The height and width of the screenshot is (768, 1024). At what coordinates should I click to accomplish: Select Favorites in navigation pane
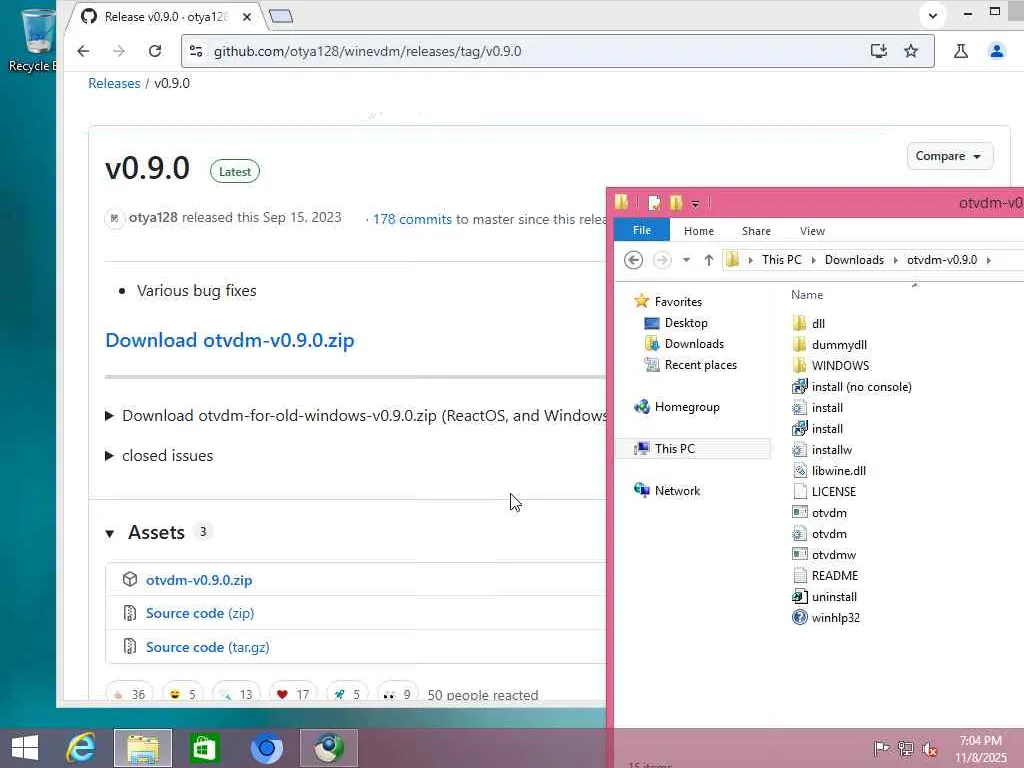(x=678, y=302)
